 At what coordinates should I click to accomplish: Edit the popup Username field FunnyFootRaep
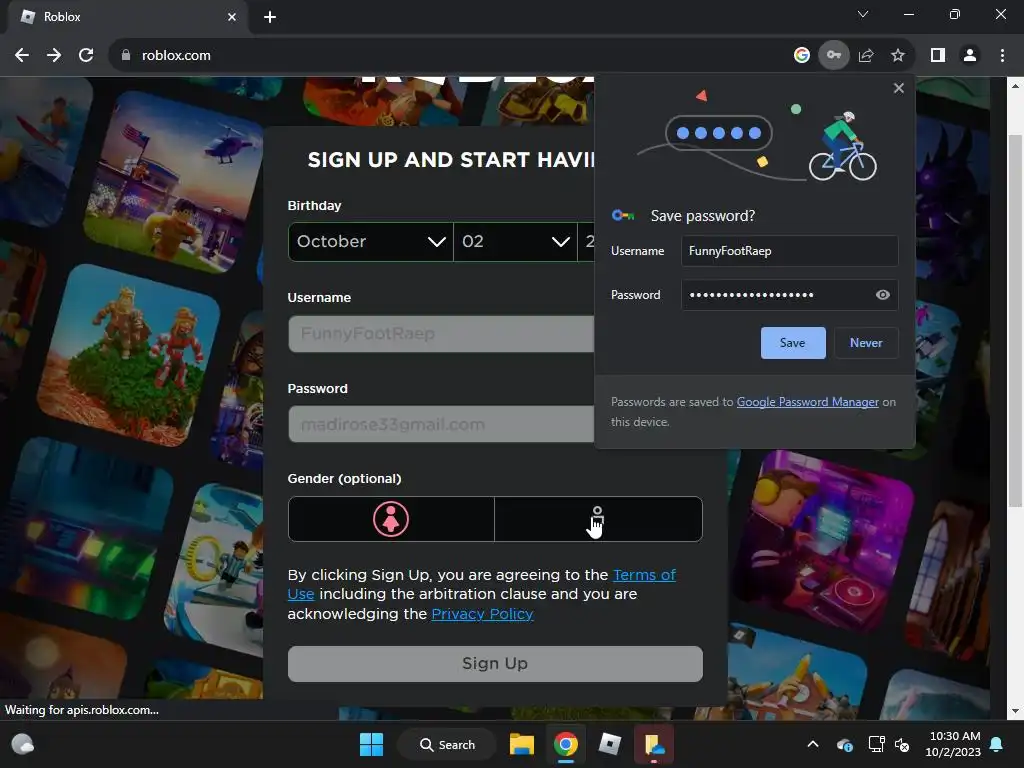click(x=790, y=251)
